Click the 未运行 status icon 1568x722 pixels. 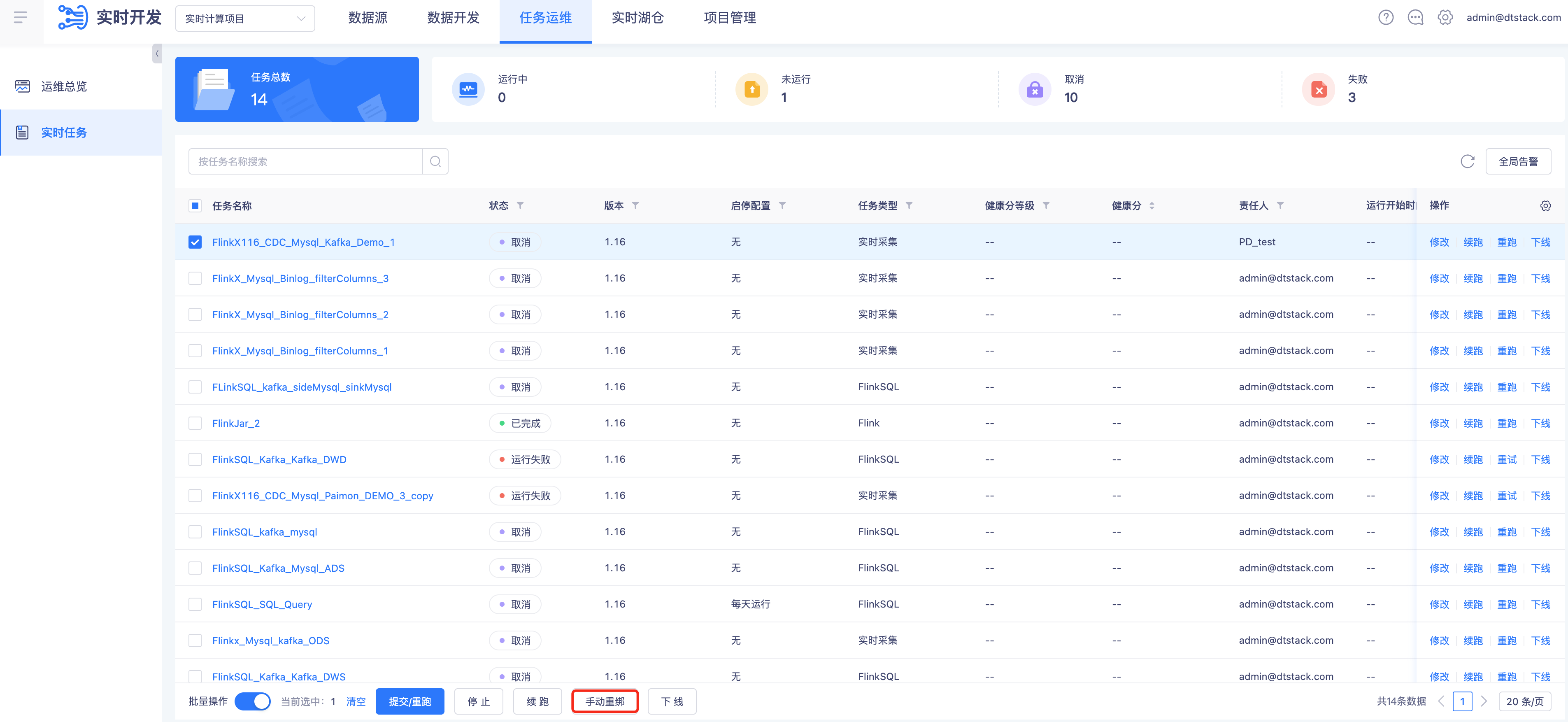[752, 89]
